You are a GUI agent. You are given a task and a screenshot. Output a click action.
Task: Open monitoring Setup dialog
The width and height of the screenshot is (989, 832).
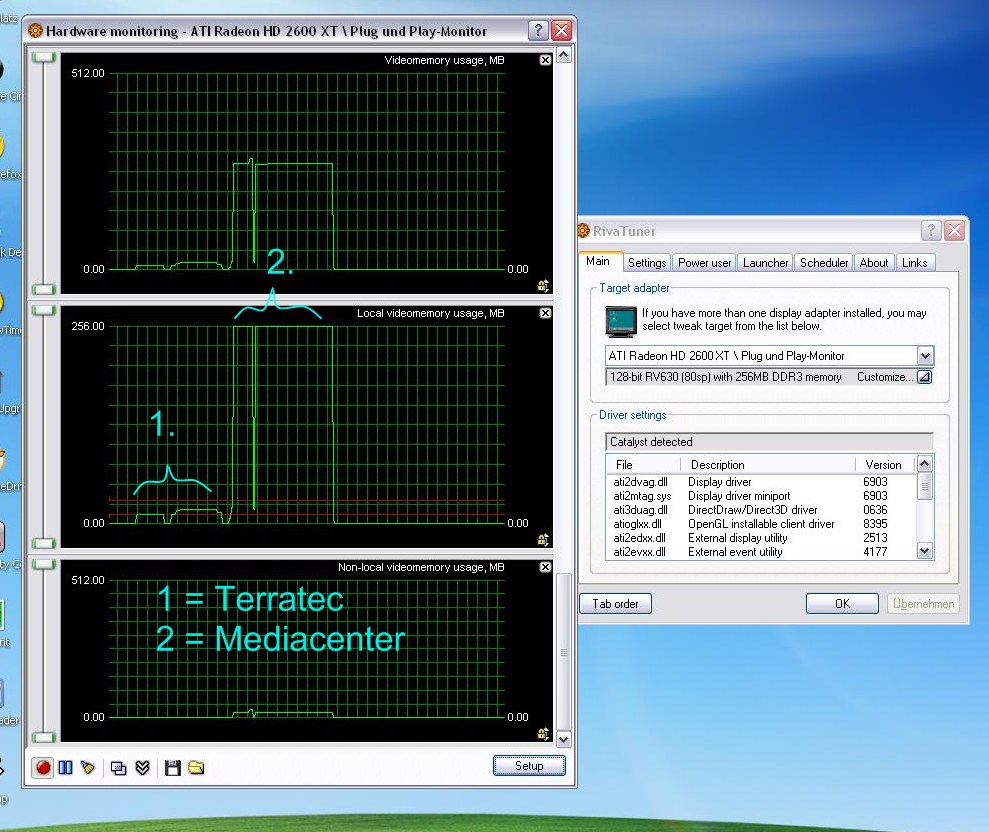[x=529, y=765]
